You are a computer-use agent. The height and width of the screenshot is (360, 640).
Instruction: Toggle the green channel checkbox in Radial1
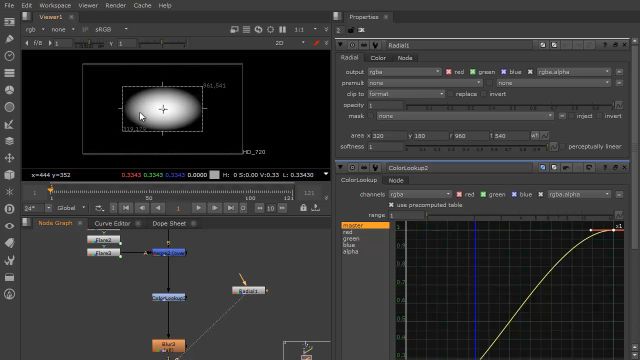tap(473, 72)
